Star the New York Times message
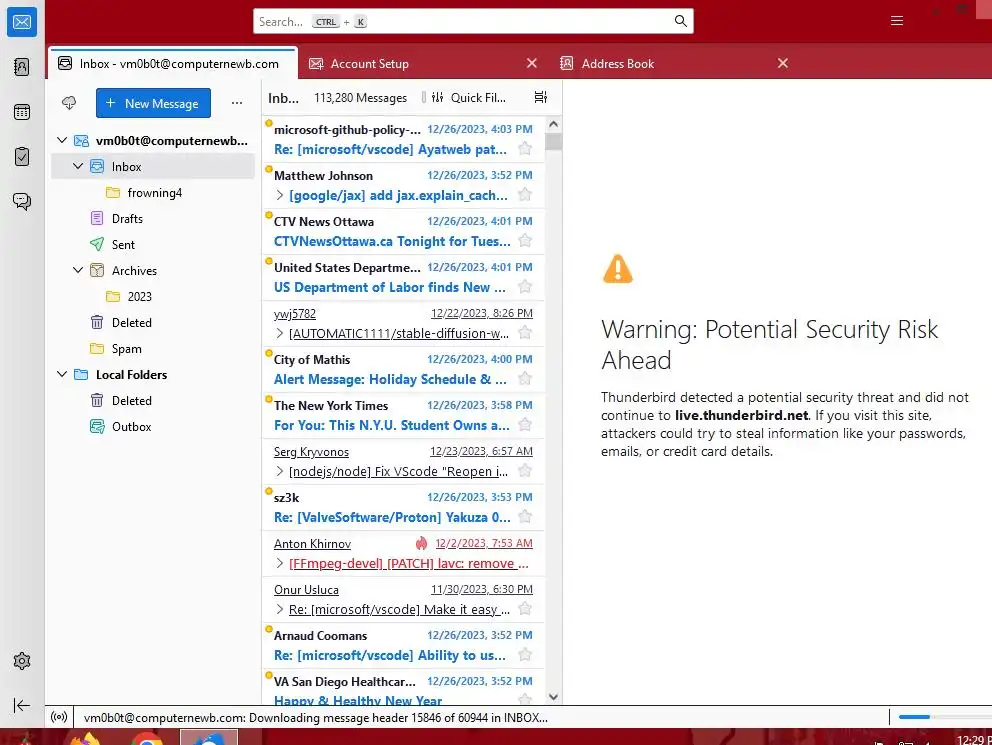The width and height of the screenshot is (992, 745). [524, 425]
